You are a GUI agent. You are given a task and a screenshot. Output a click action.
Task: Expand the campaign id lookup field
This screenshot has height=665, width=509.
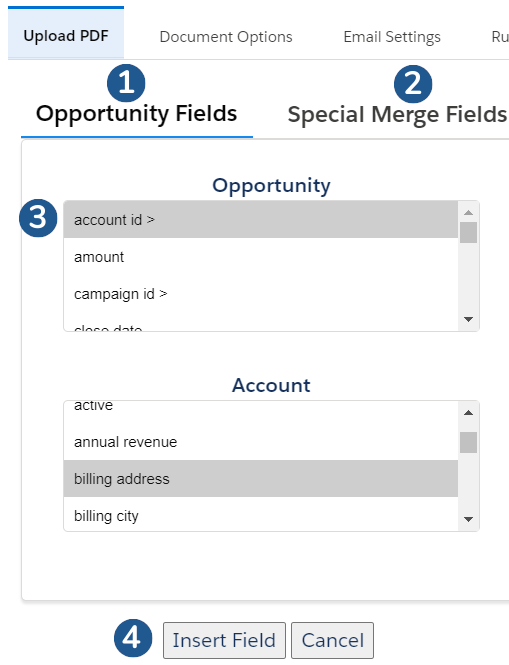[x=260, y=293]
